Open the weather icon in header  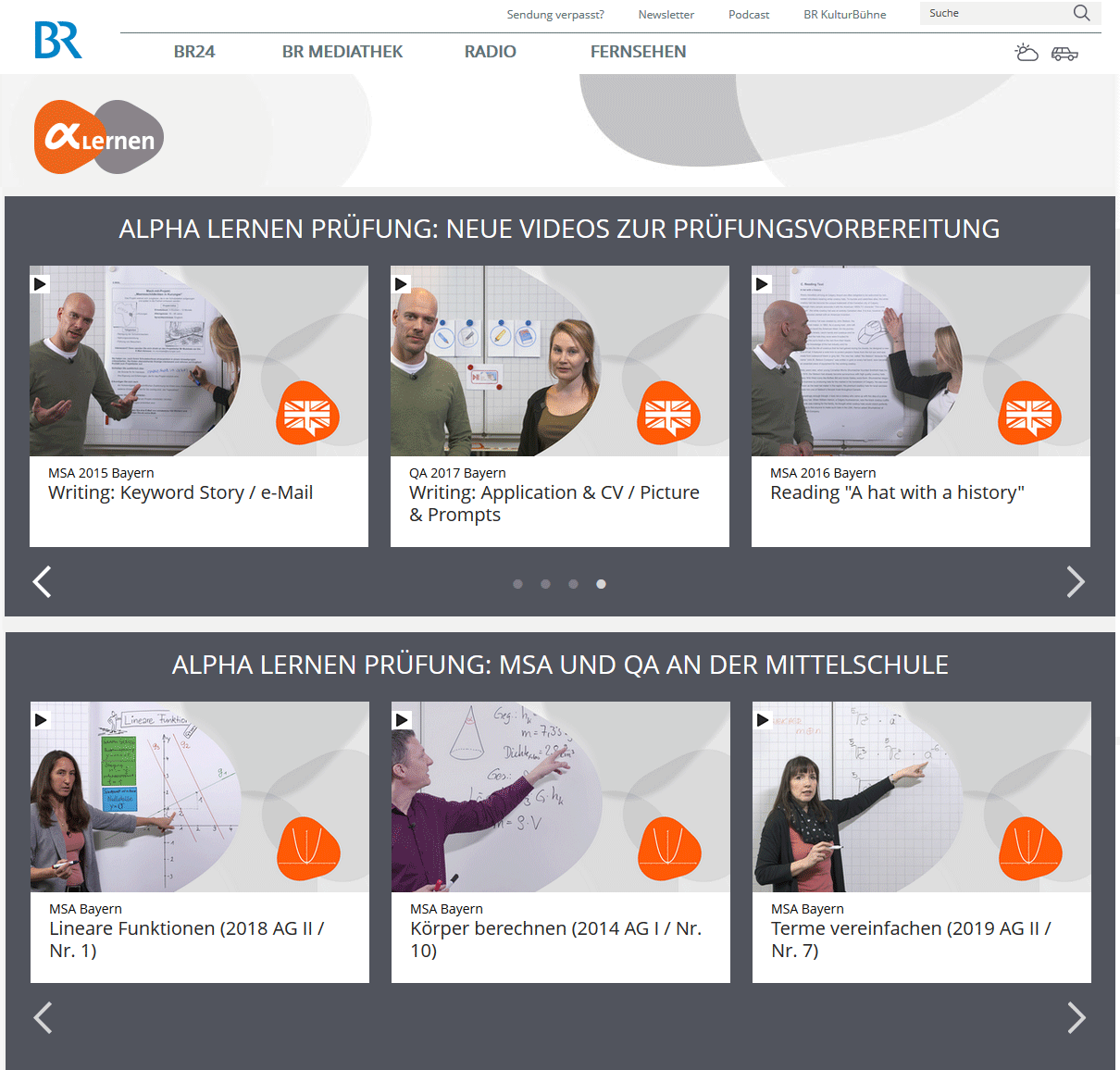coord(1027,53)
